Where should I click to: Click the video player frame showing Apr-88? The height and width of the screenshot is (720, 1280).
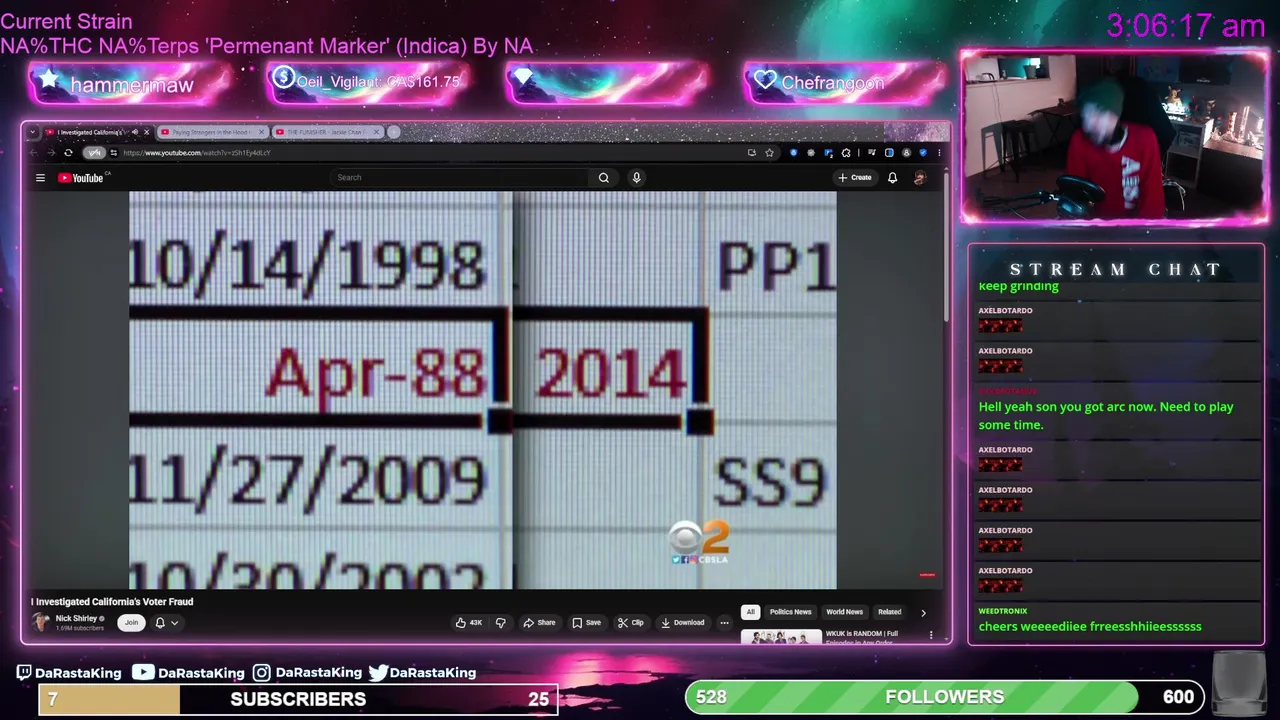point(482,390)
